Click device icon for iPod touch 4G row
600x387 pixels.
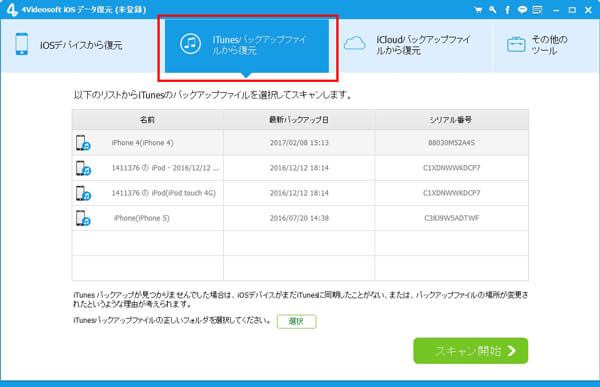pos(83,193)
